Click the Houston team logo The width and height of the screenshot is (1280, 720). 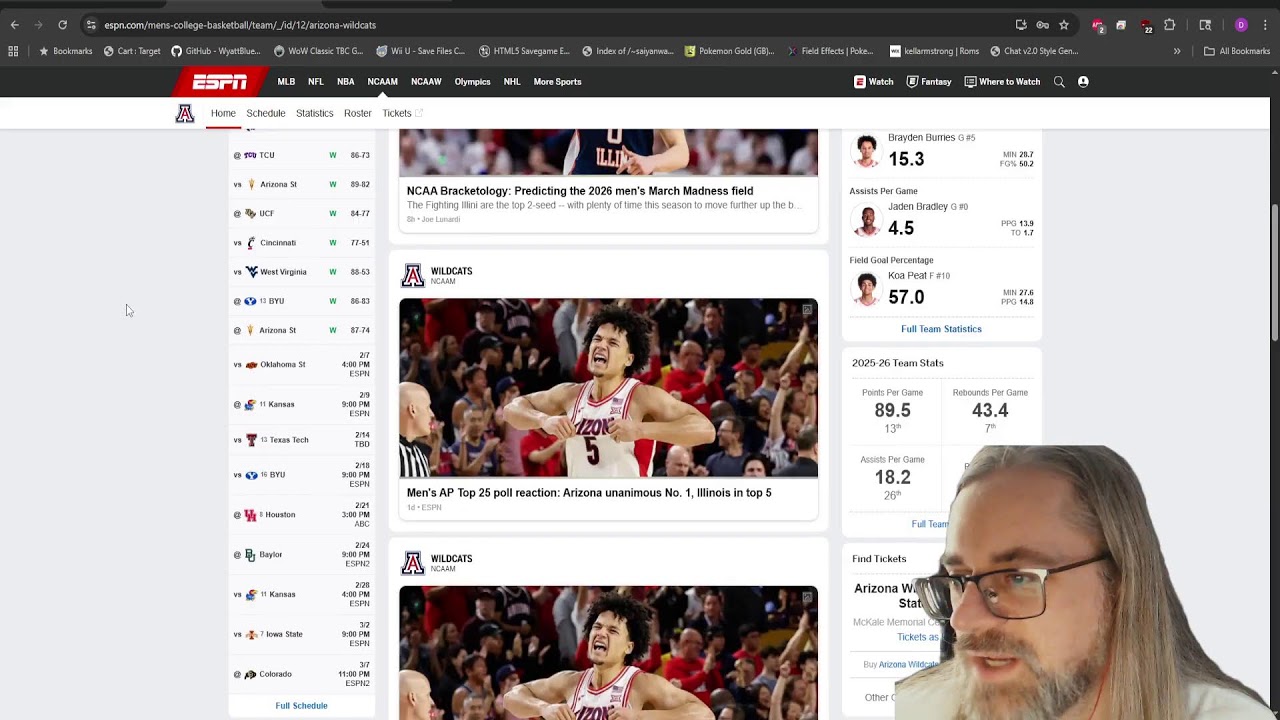pos(250,515)
